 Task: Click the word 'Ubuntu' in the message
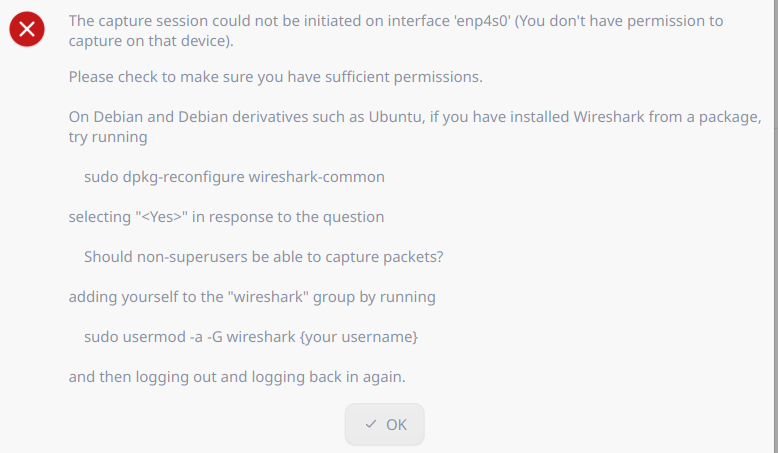(394, 116)
